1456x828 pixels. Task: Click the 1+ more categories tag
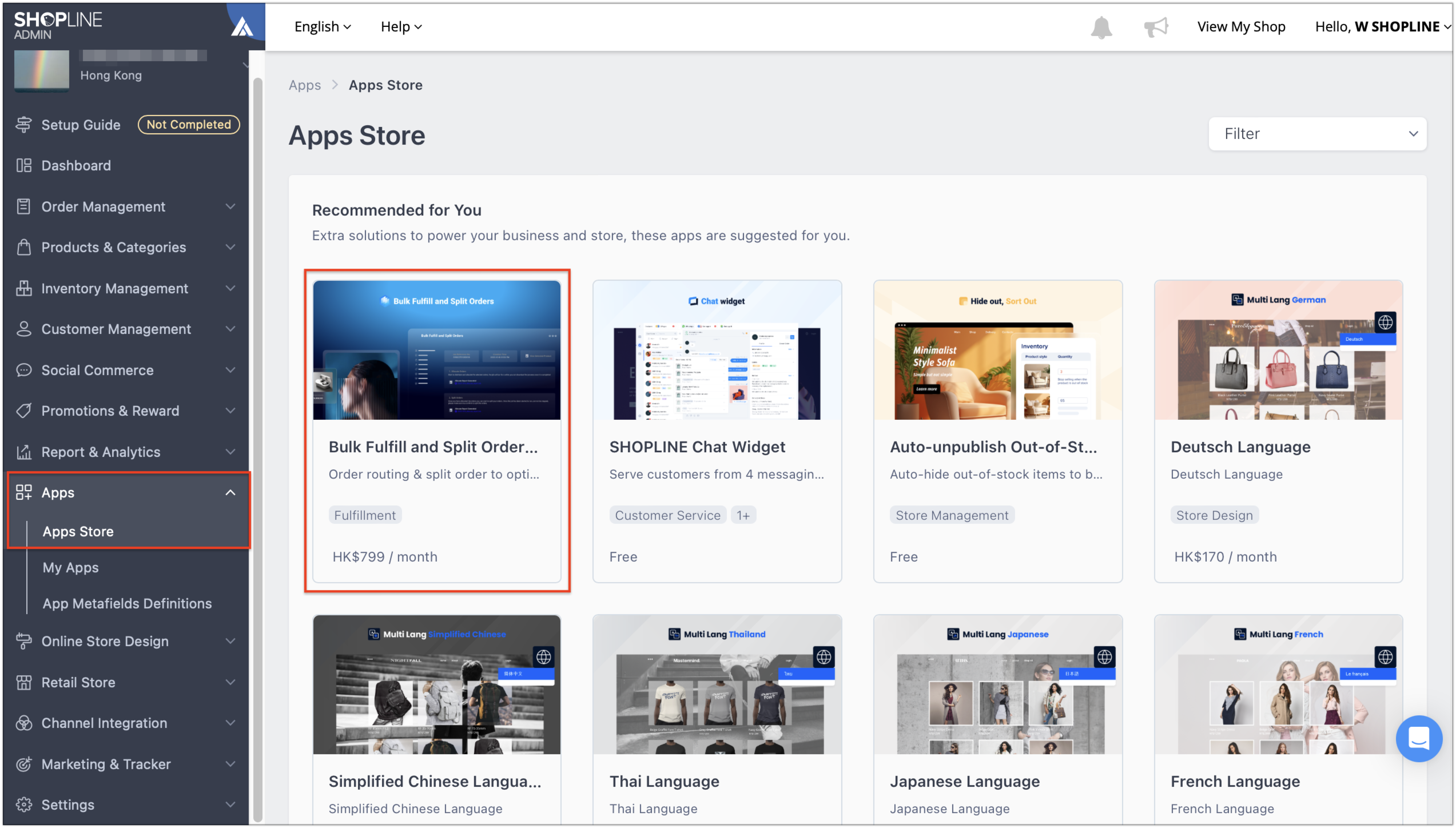pyautogui.click(x=743, y=515)
